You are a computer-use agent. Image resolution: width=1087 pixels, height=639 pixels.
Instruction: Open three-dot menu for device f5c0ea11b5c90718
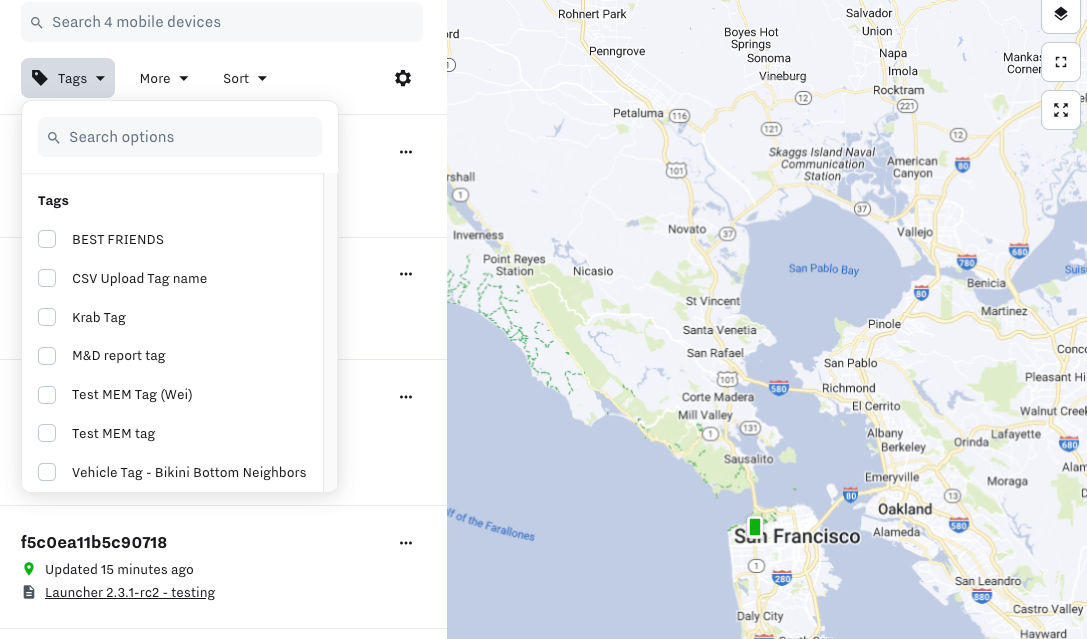tap(406, 543)
